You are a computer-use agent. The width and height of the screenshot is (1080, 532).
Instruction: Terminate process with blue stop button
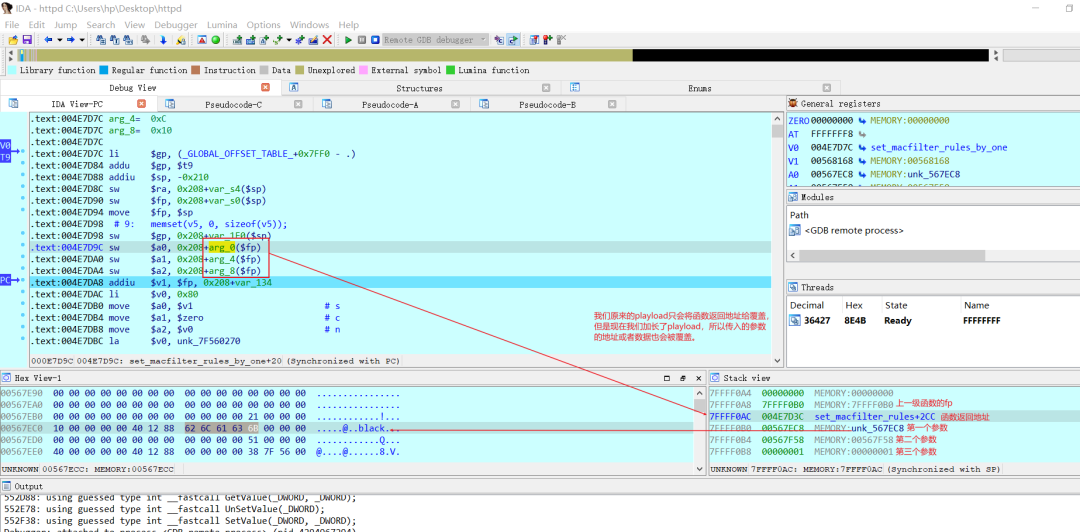pyautogui.click(x=375, y=40)
